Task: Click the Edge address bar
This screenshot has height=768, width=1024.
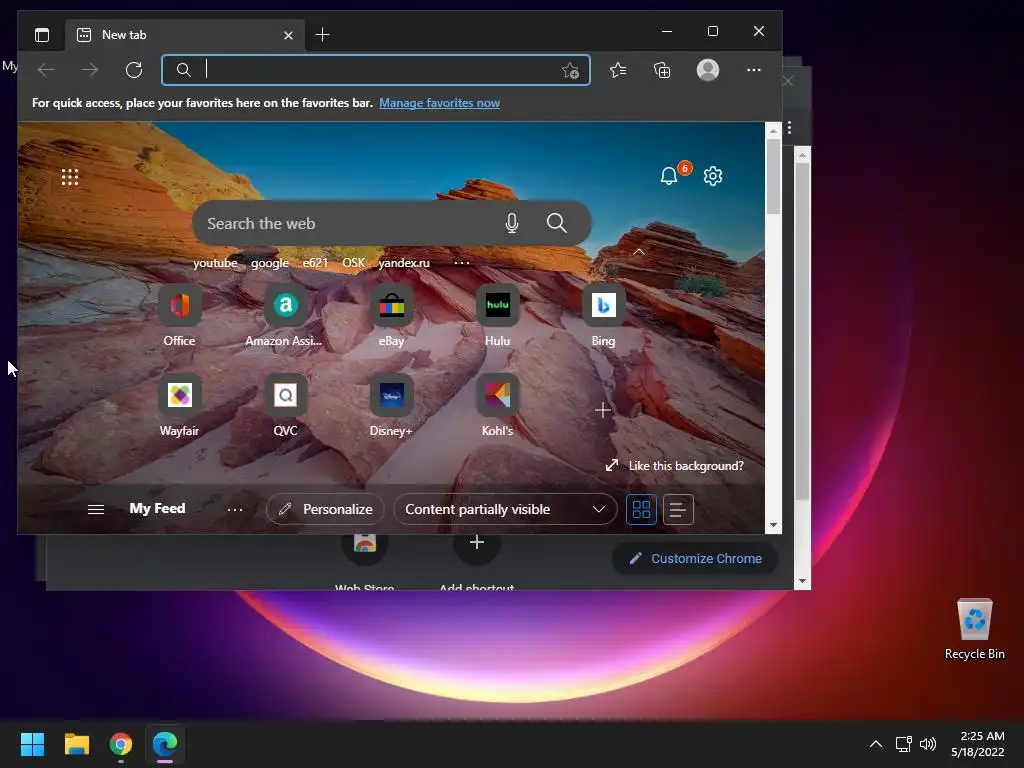Action: point(376,70)
